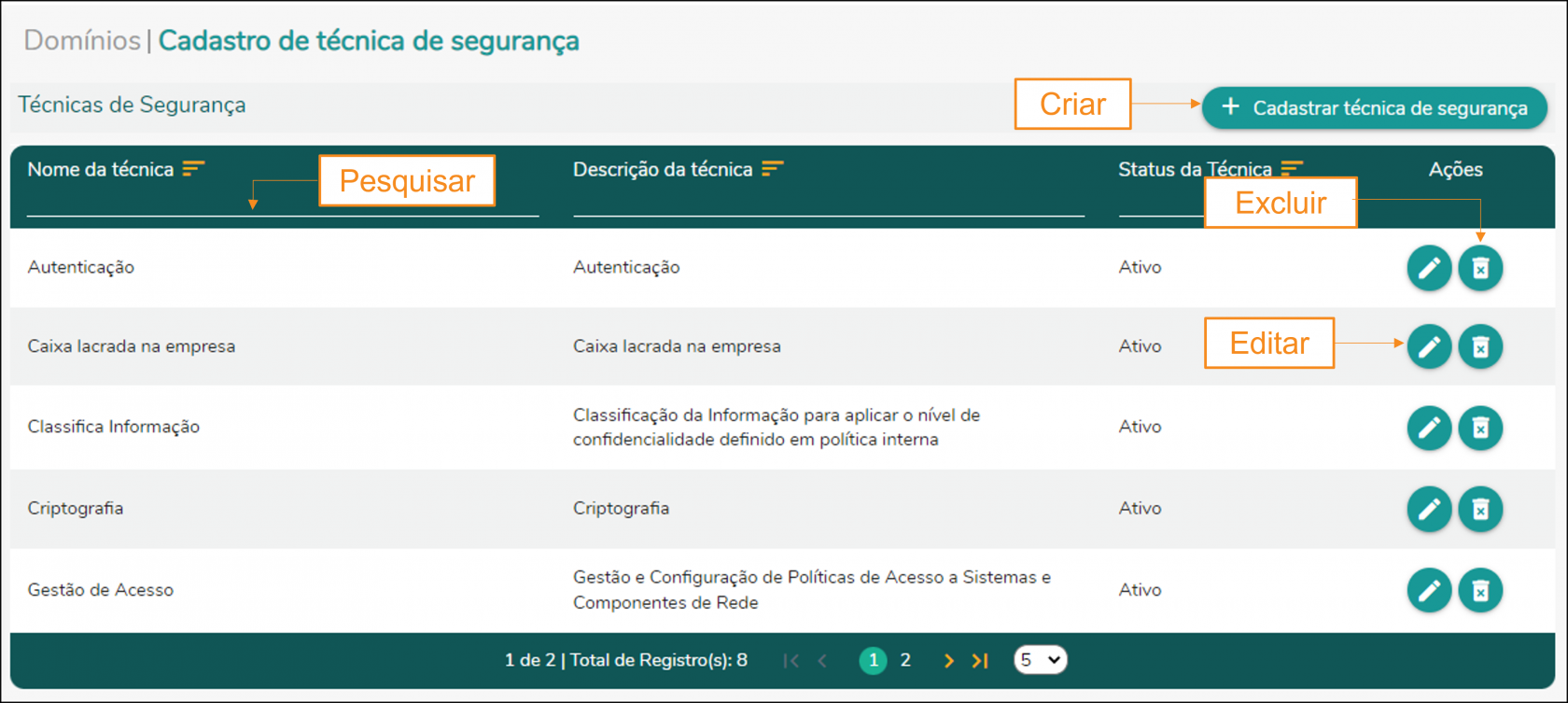1568x703 pixels.
Task: Click the Descrição da técnica column header
Action: 663,170
